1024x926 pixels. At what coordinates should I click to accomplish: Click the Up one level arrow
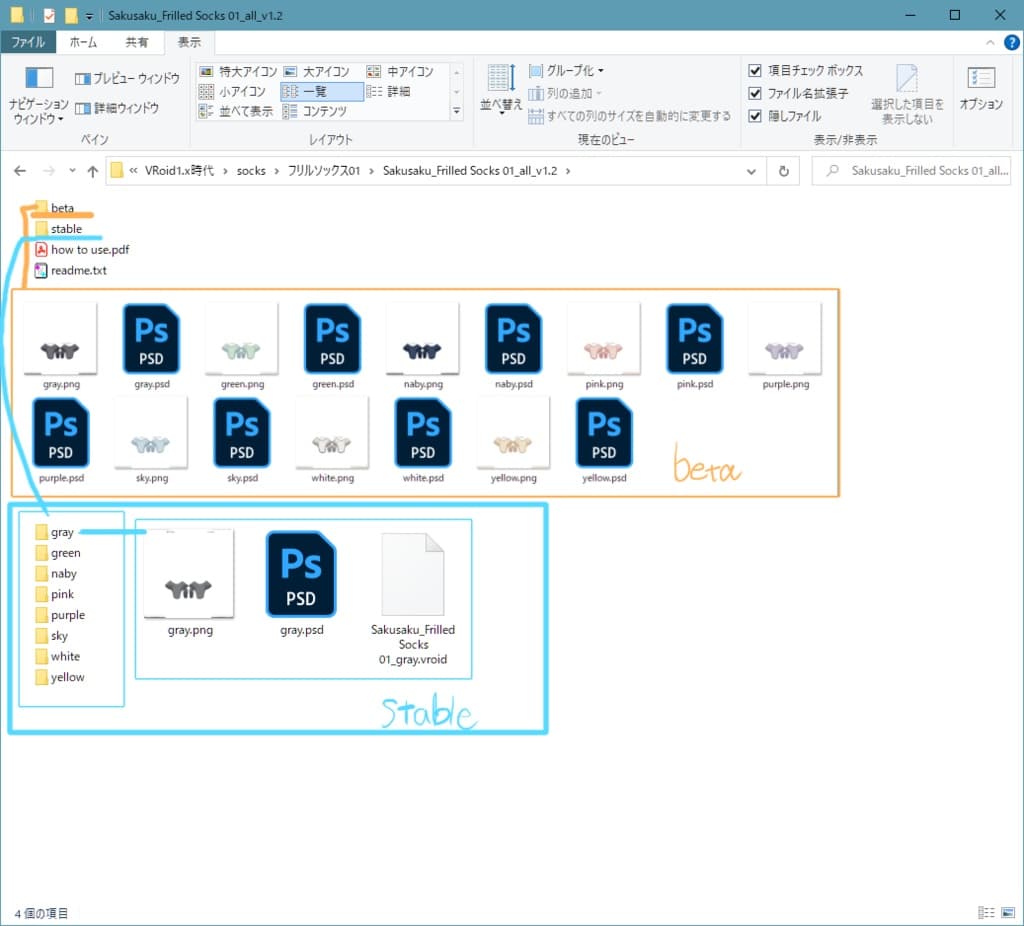pos(93,171)
